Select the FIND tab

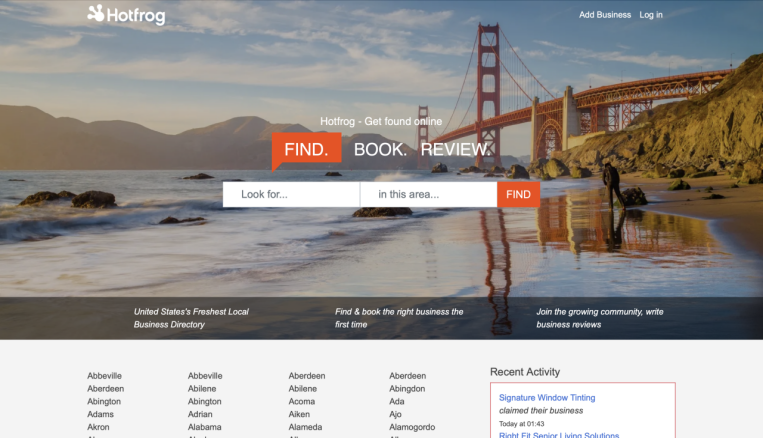pos(307,149)
